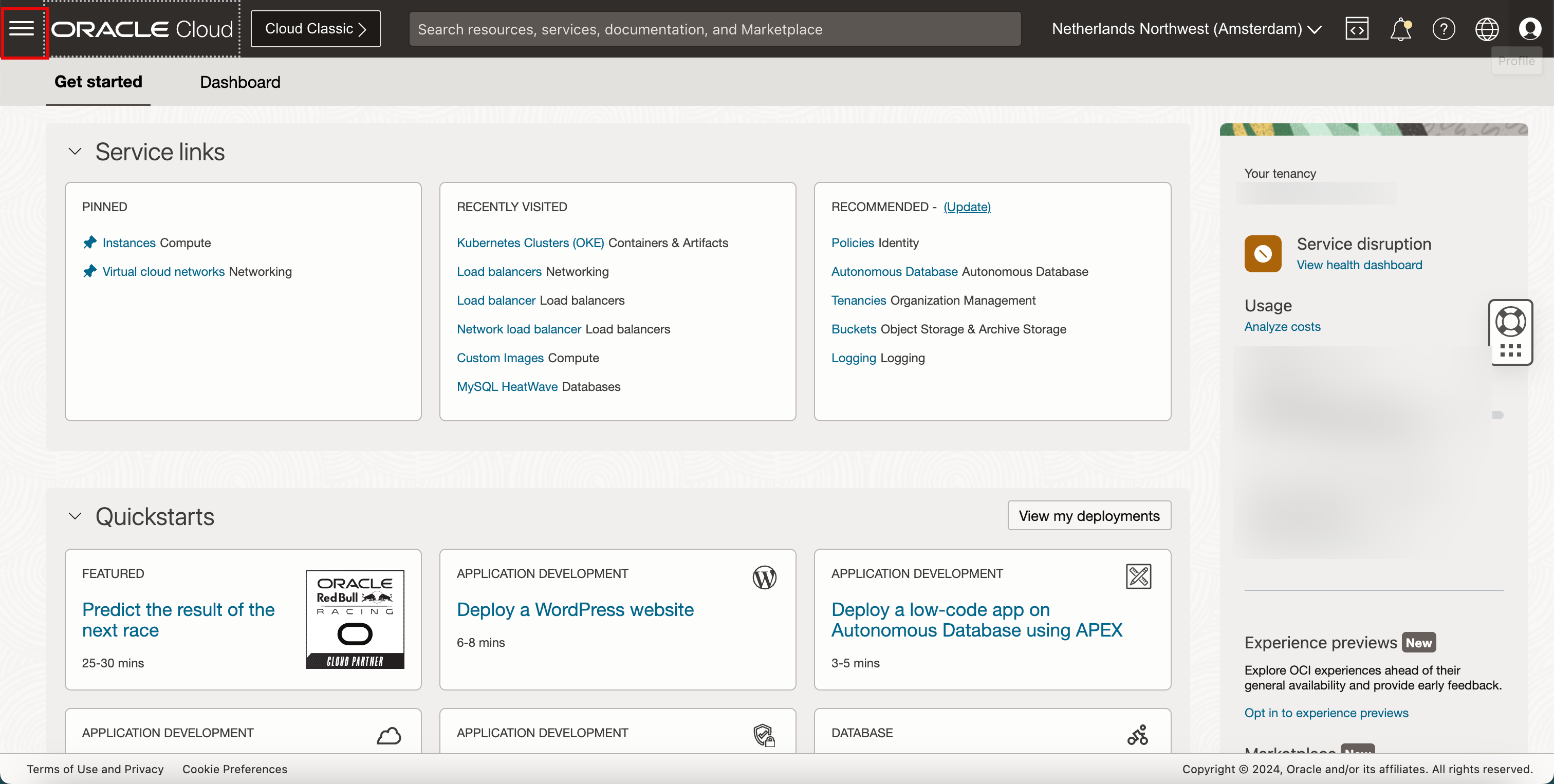This screenshot has height=784, width=1554.
Task: Open the announcements bell icon
Action: [x=1400, y=29]
